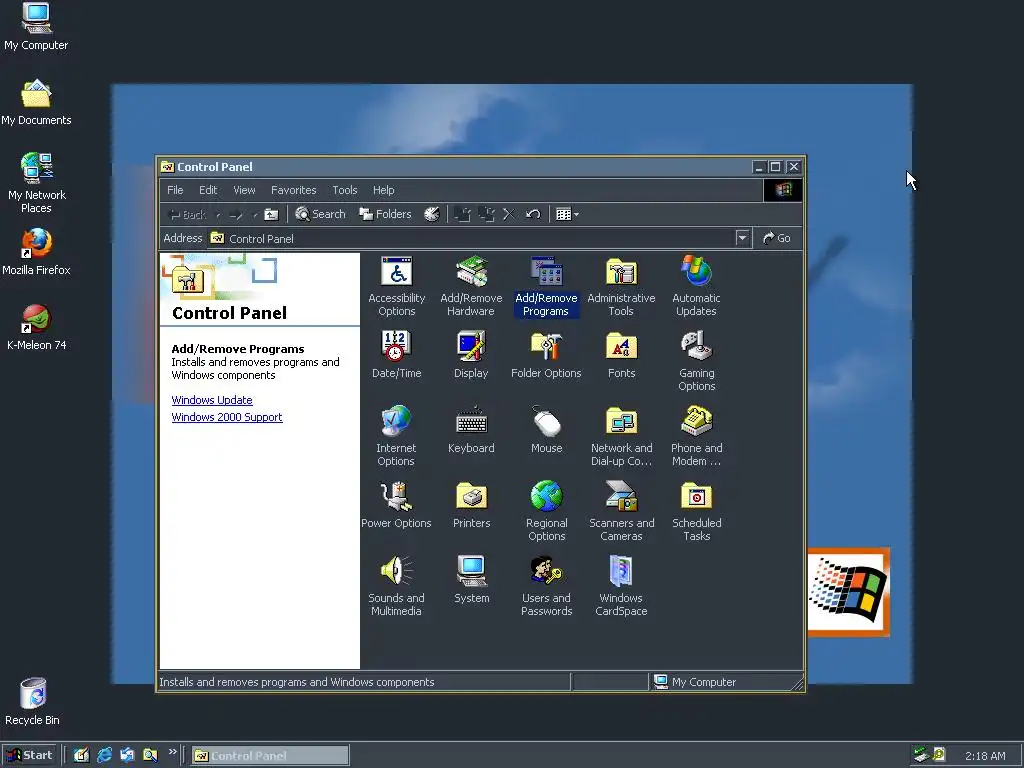
Task: Select Recycle Bin desktop icon
Action: pos(33,701)
